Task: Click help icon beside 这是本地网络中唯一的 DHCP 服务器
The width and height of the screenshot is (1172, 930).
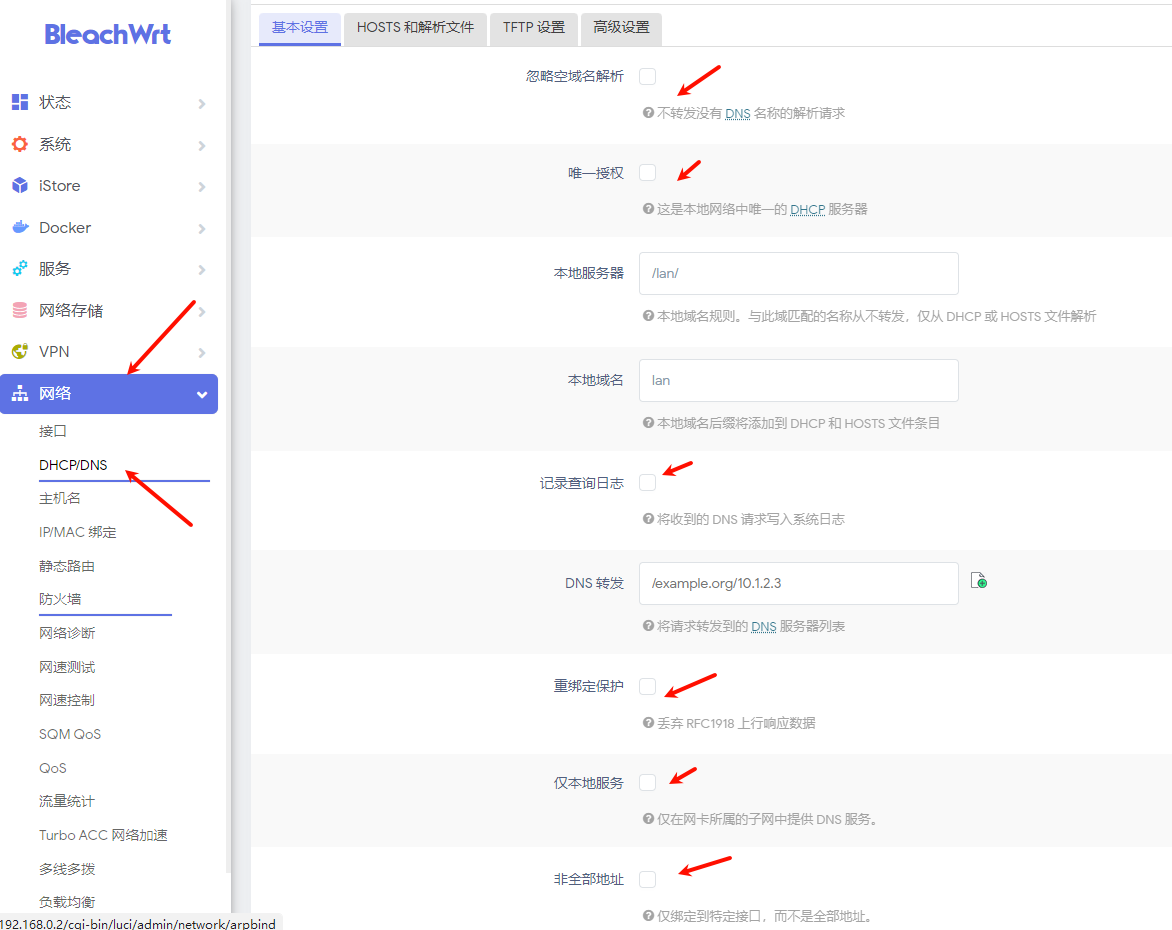Action: (648, 209)
